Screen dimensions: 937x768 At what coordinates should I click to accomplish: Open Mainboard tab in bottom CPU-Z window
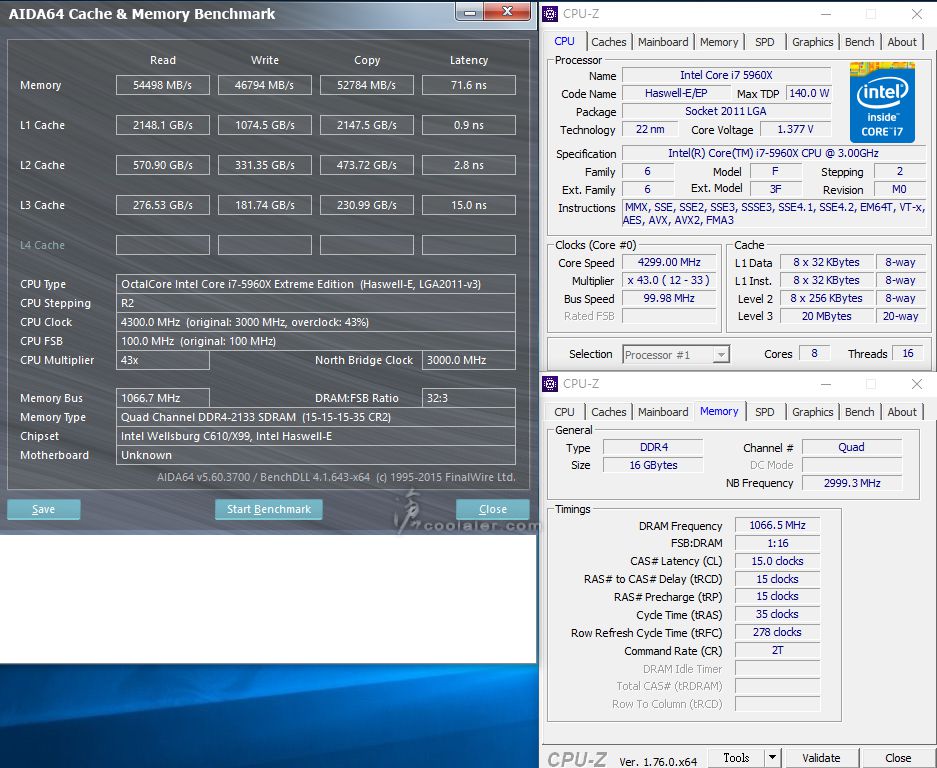coord(663,412)
